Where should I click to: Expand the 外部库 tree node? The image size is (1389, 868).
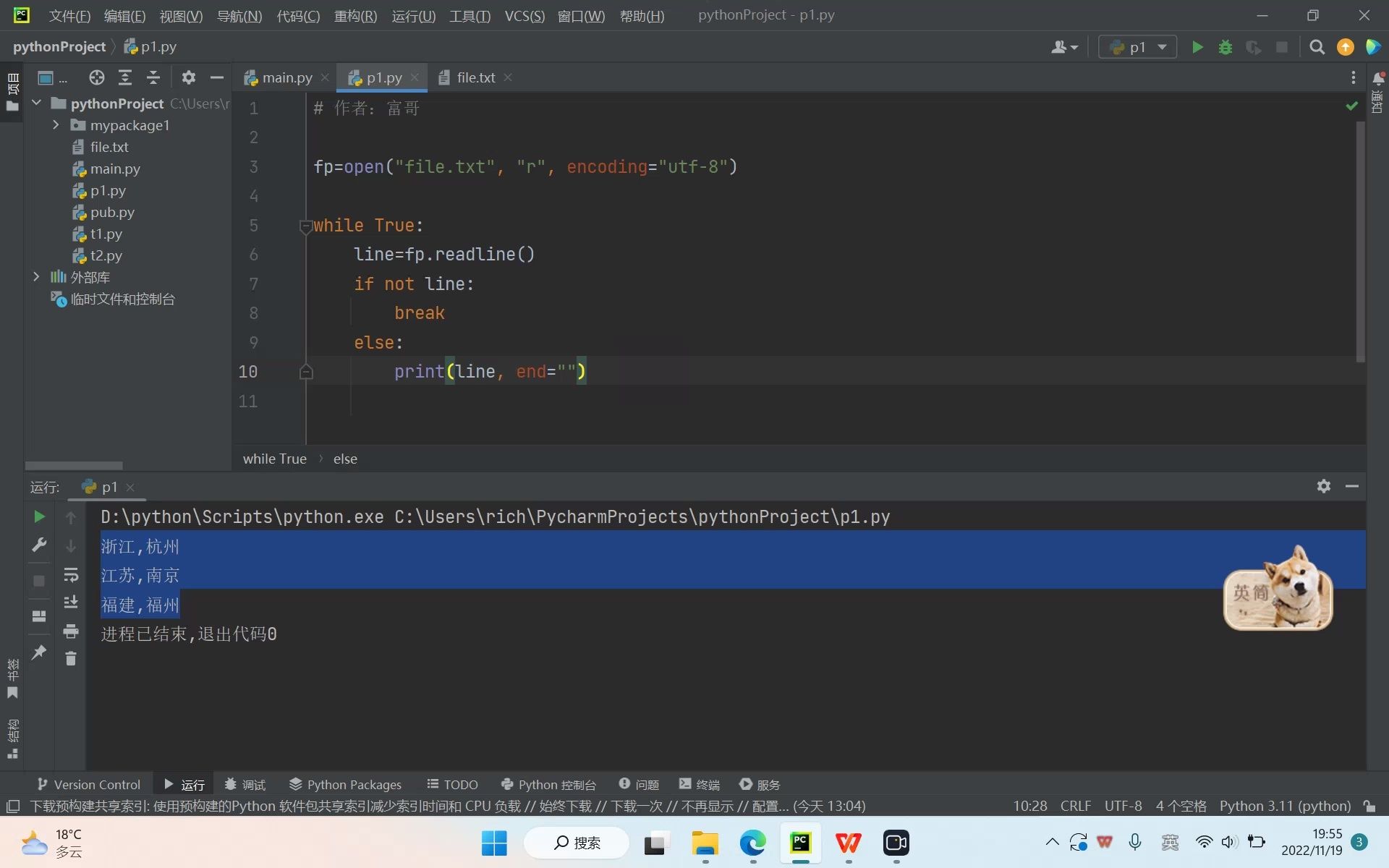(36, 277)
